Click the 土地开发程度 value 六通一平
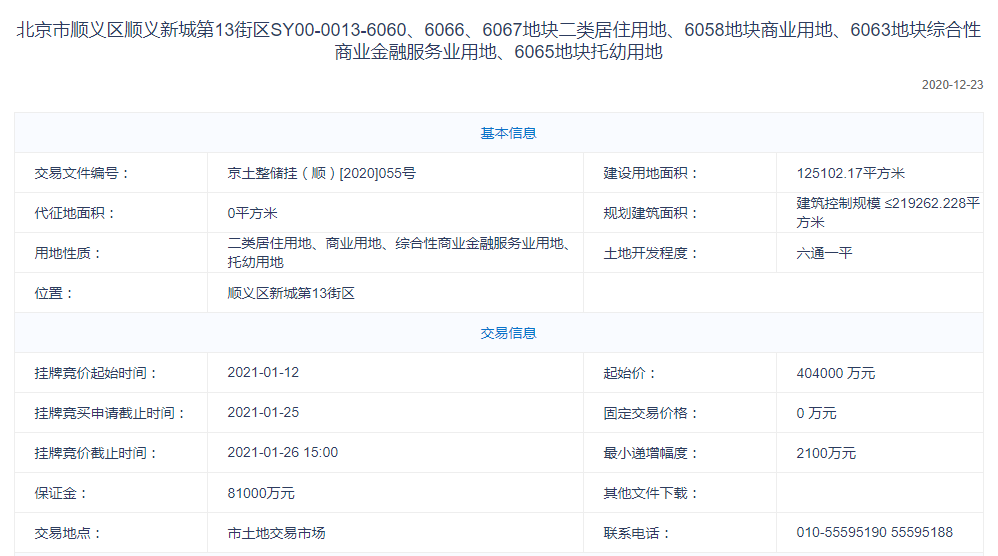998x556 pixels. click(x=824, y=253)
